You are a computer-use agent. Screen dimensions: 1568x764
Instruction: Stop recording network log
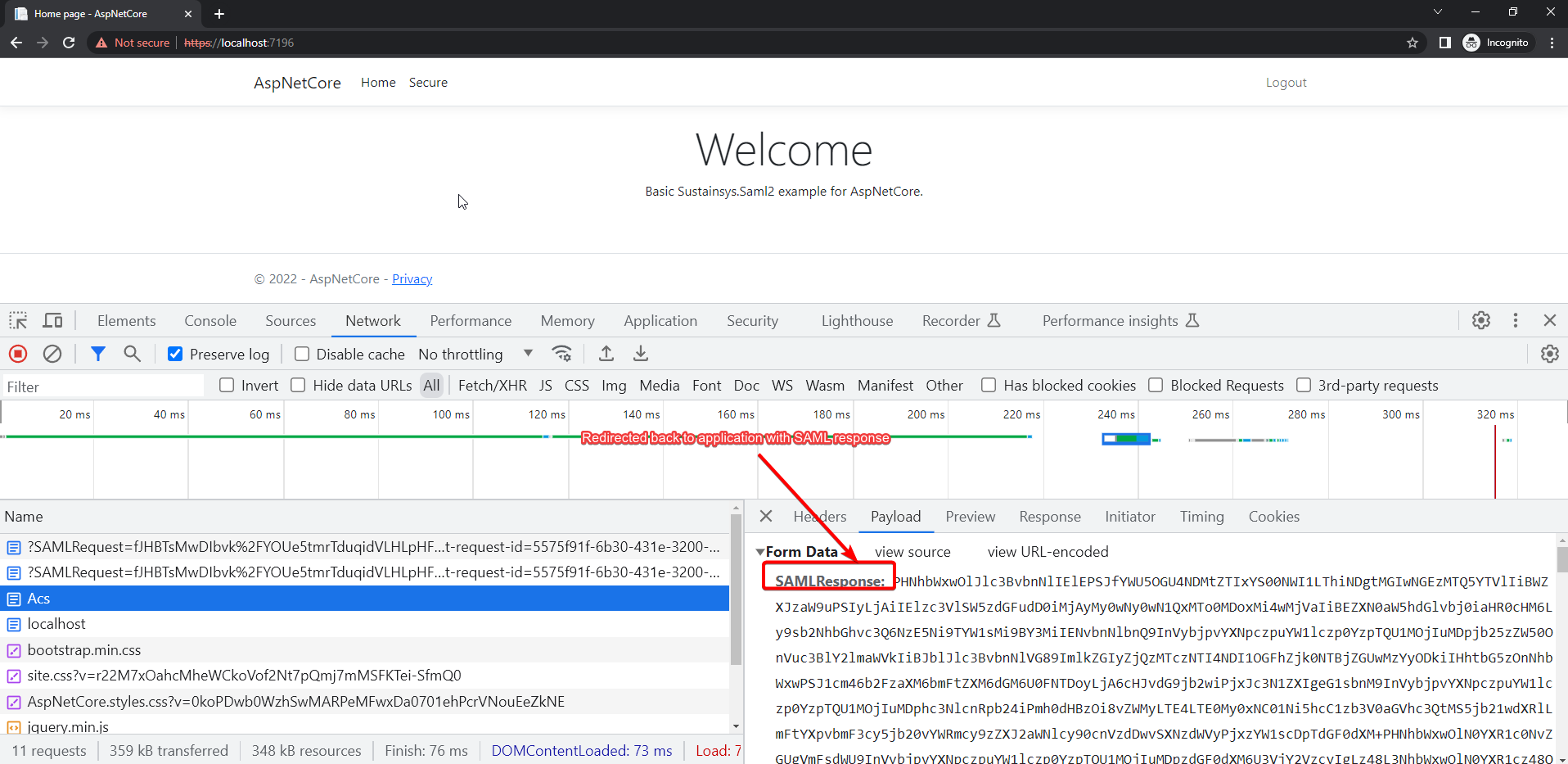pyautogui.click(x=18, y=354)
